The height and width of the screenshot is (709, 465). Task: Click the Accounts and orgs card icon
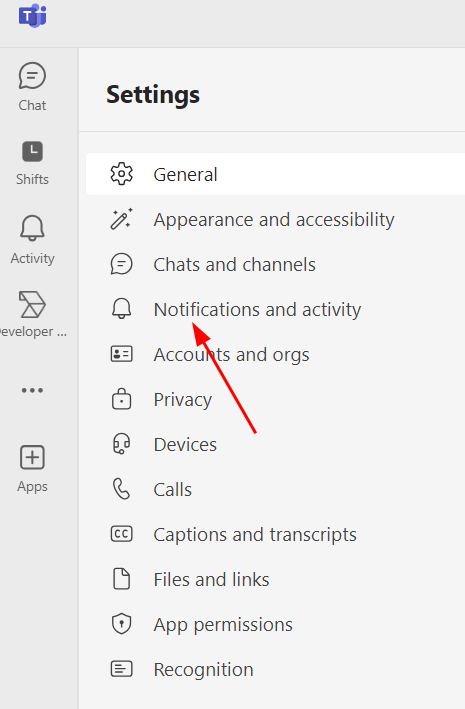(x=122, y=354)
